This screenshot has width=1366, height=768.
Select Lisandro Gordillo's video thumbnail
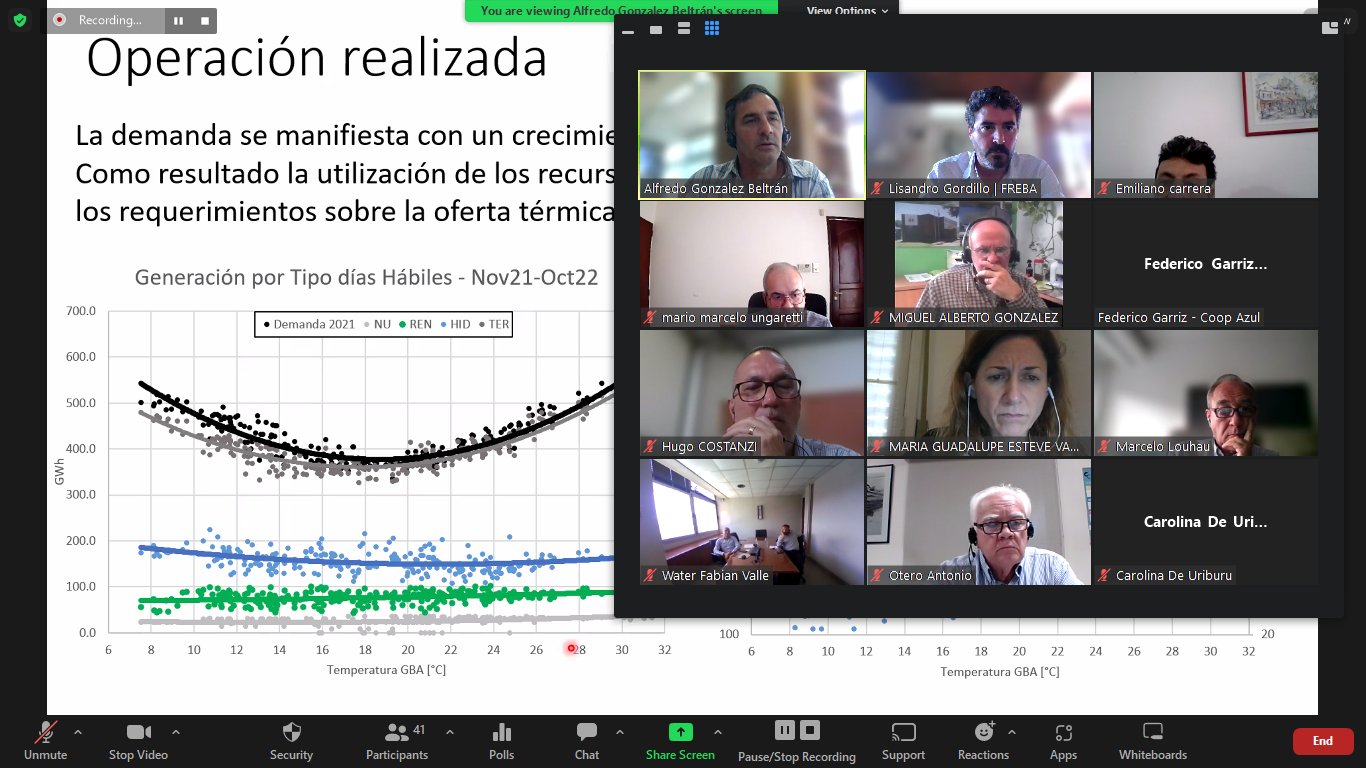click(978, 135)
